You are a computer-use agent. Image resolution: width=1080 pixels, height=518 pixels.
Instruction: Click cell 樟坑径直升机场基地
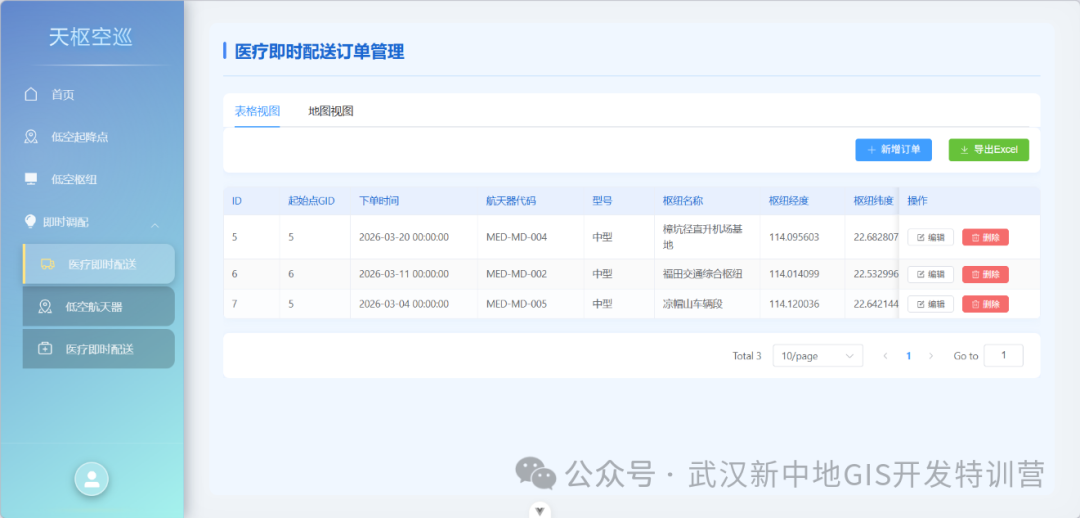703,237
